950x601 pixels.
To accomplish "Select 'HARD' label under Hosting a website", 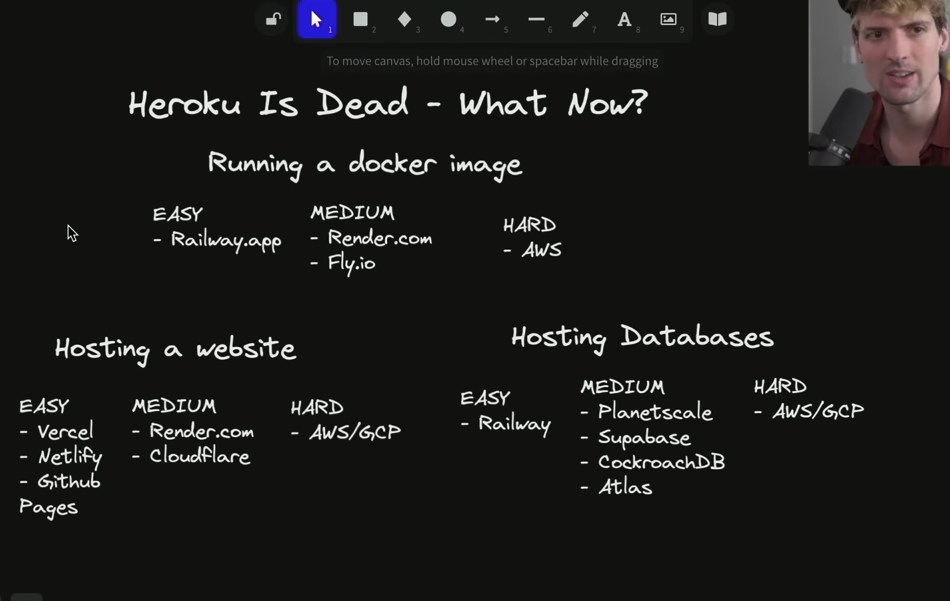I will click(x=317, y=408).
